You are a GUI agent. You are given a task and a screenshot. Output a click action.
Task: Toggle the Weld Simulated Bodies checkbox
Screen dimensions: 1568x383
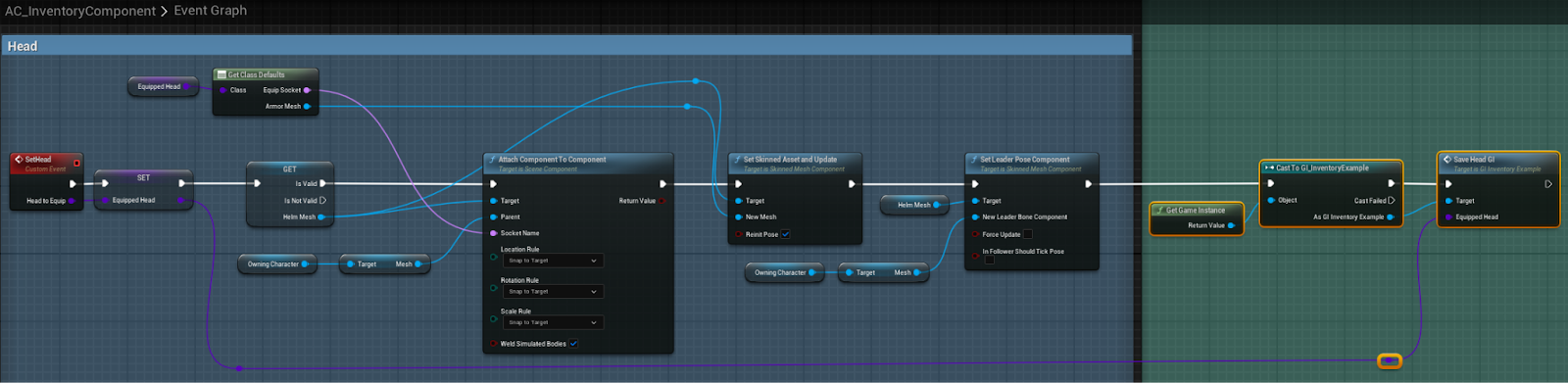click(x=573, y=344)
